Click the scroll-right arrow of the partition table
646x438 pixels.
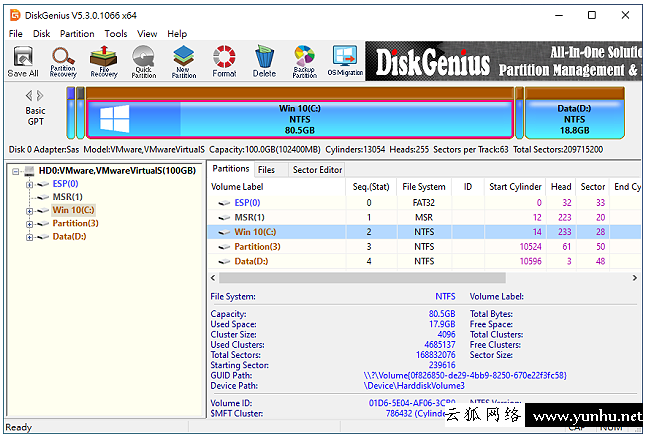click(635, 278)
